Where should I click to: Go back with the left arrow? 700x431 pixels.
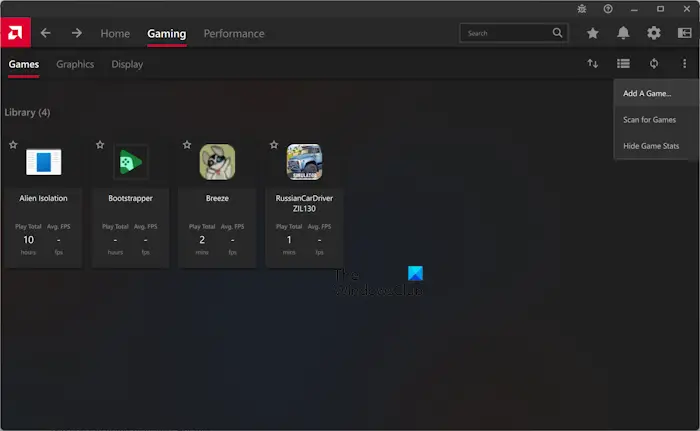click(x=46, y=33)
